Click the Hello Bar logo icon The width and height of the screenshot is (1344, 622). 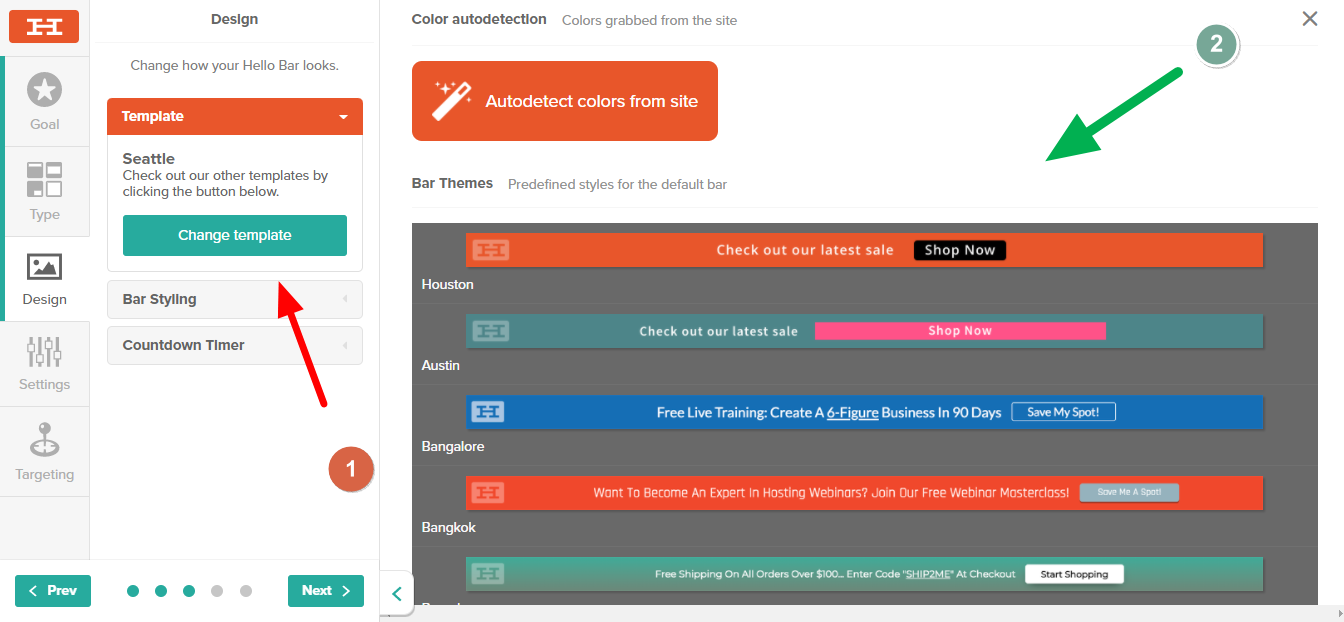tap(44, 27)
